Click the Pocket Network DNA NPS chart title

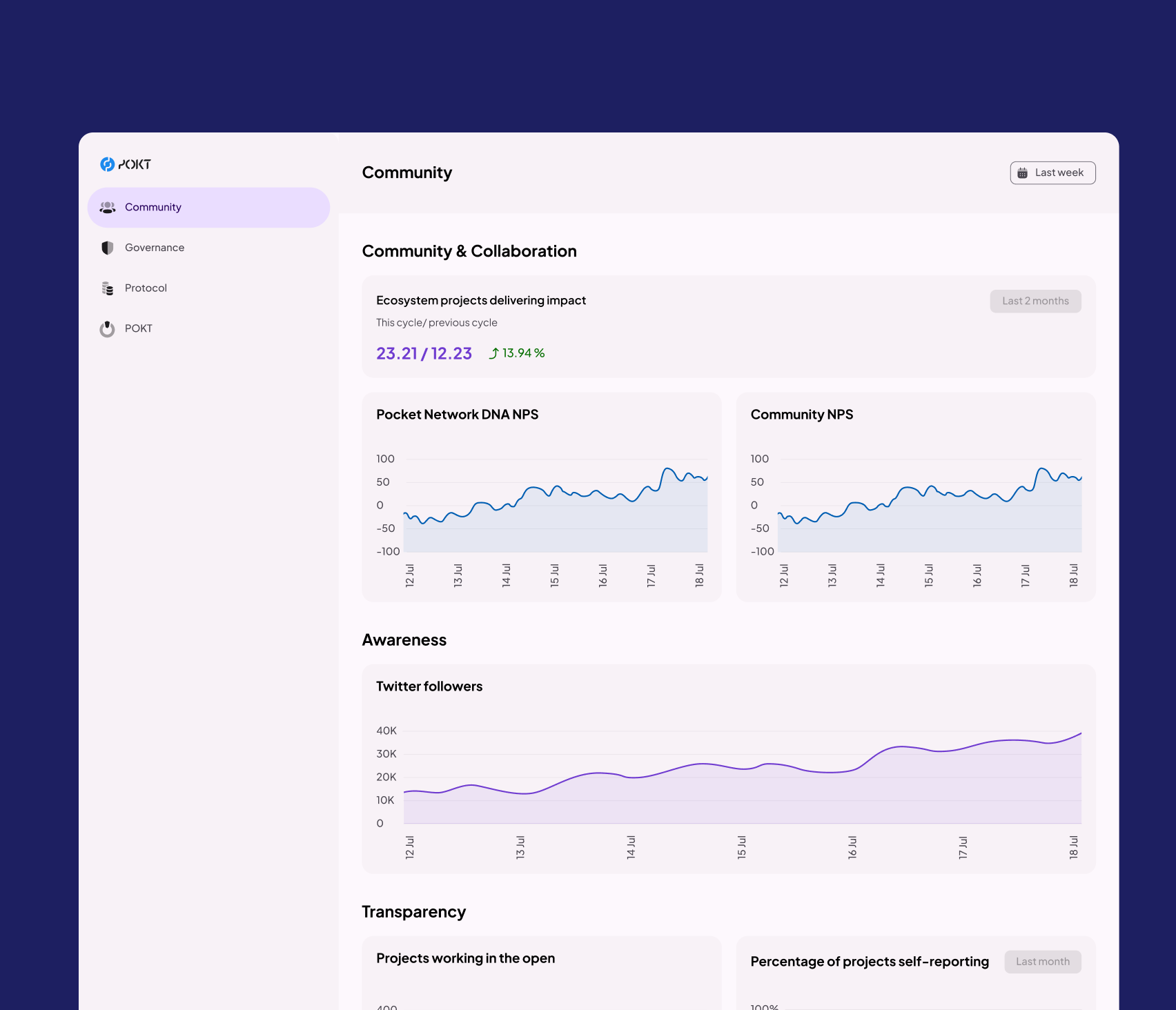click(457, 415)
